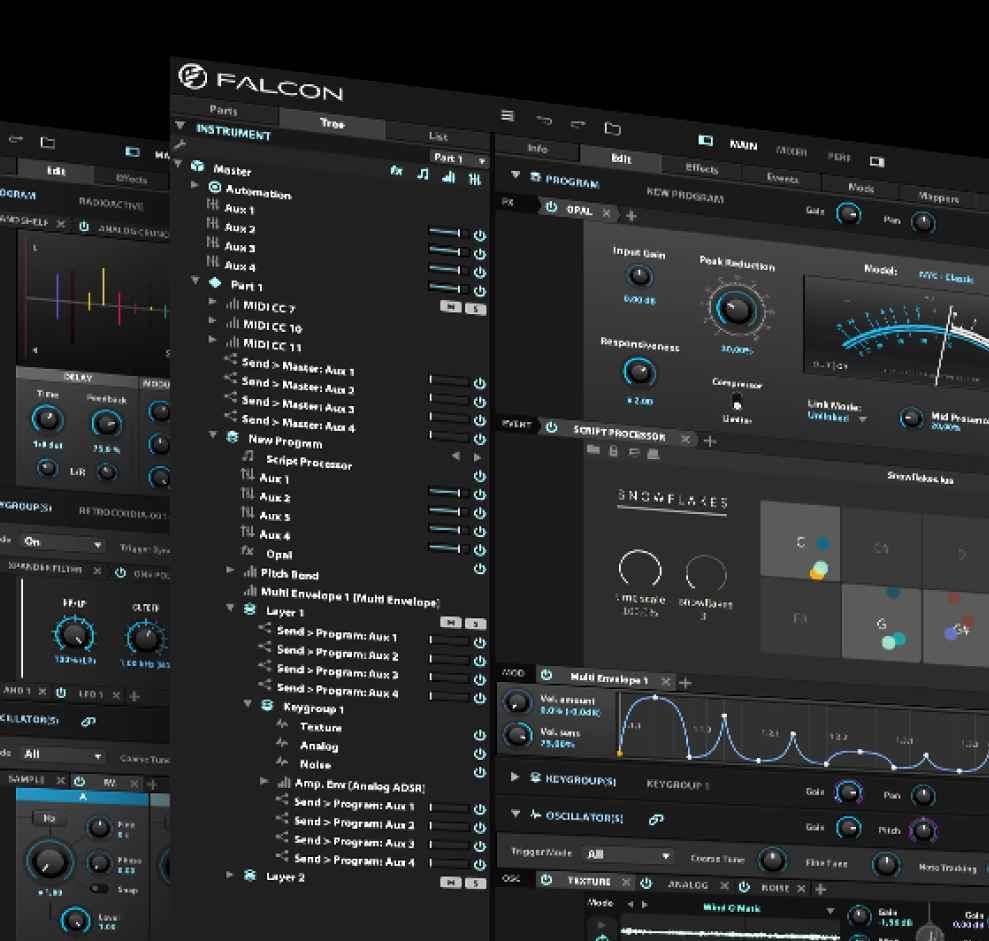The image size is (989, 941).
Task: Expand the KEYGROUP(S) section
Action: click(x=515, y=777)
